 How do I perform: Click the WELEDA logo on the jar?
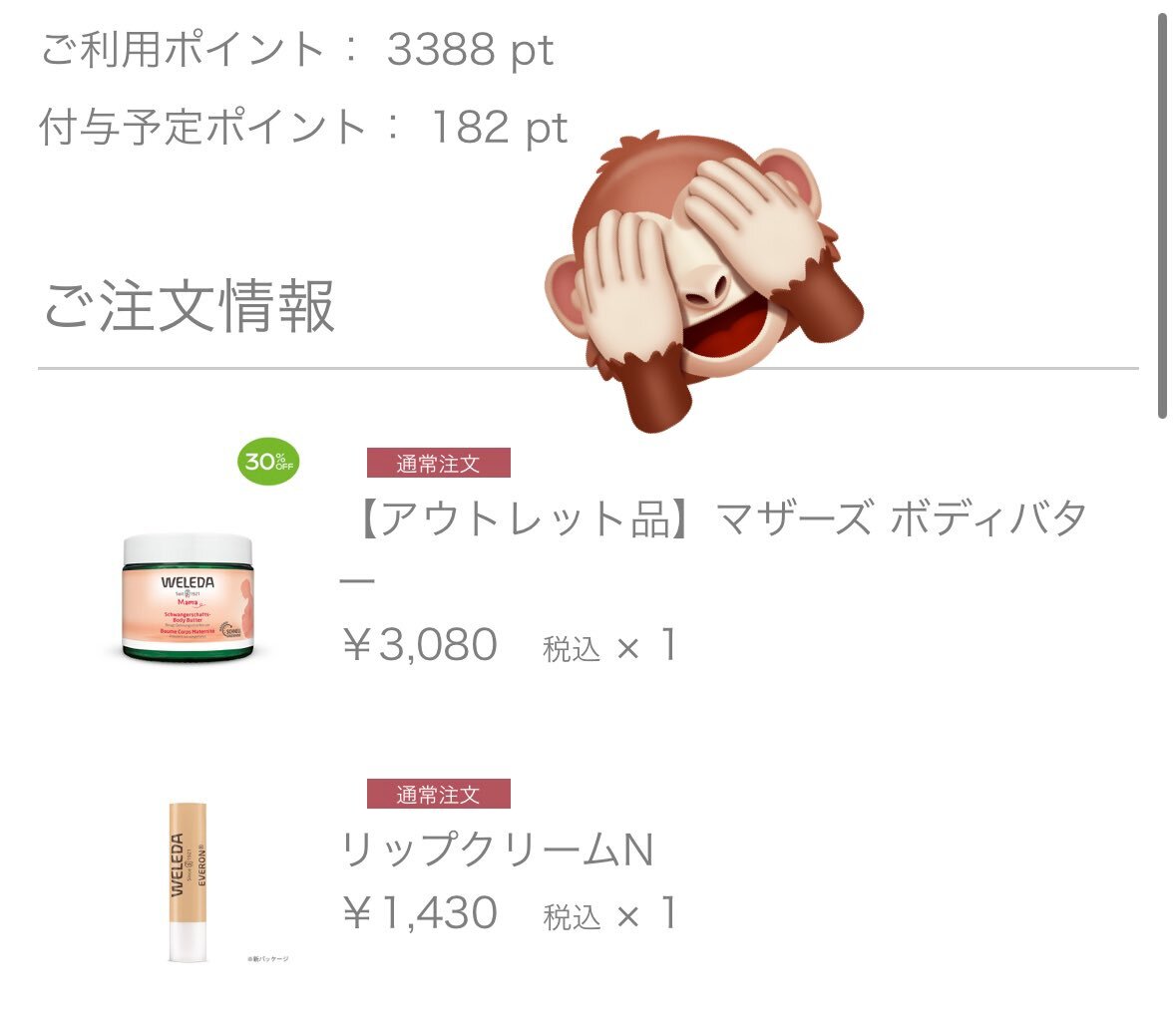[x=188, y=582]
